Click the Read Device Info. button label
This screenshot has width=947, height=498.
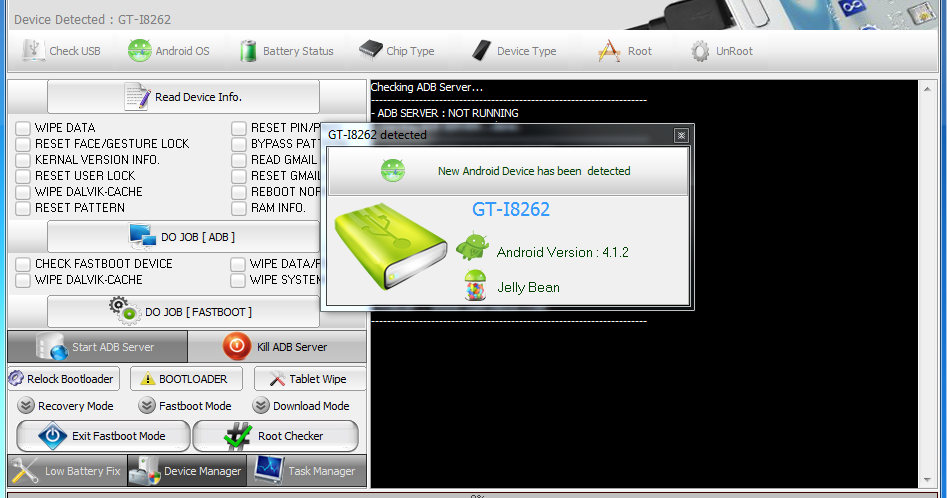point(198,97)
